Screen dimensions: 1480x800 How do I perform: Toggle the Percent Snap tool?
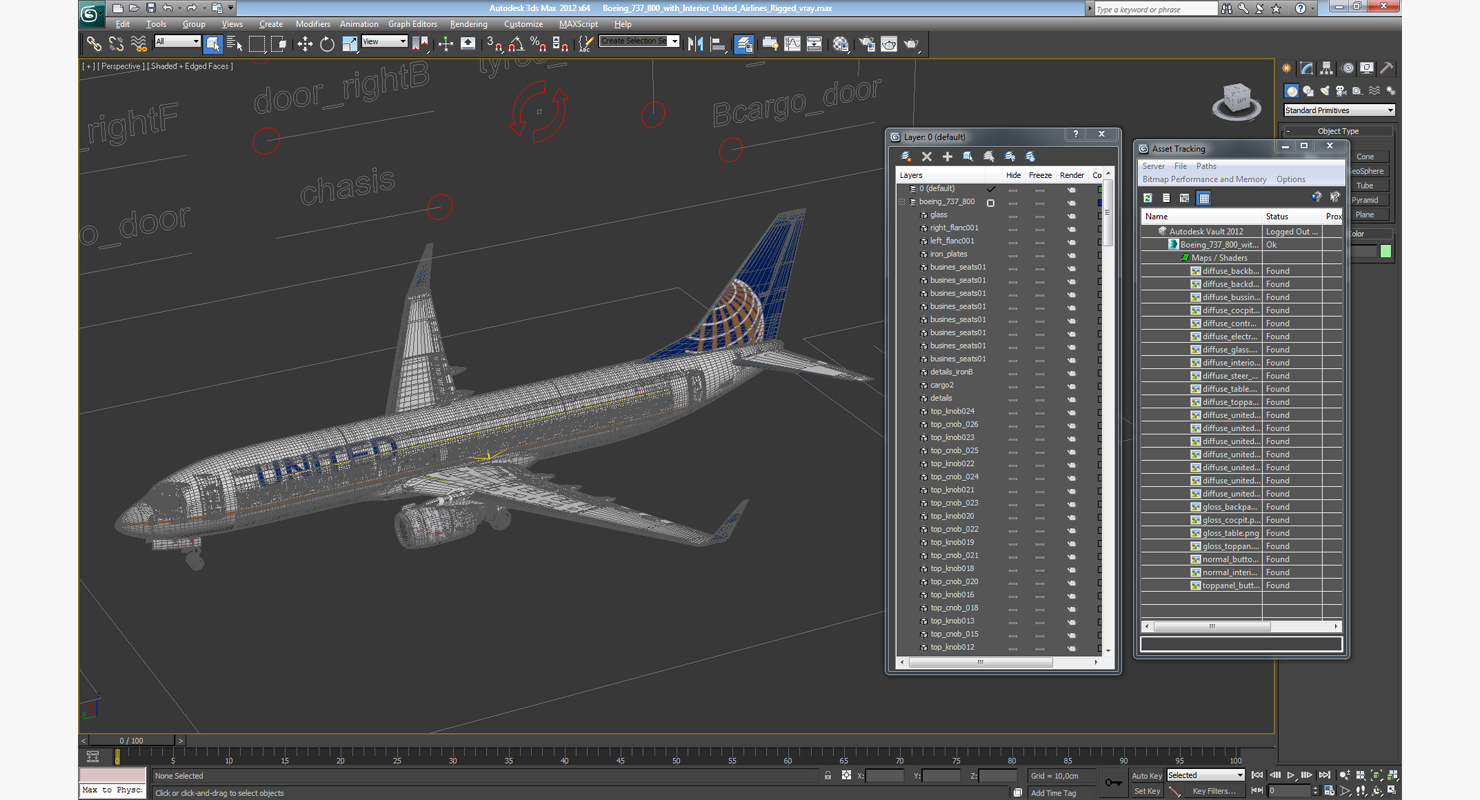point(538,44)
